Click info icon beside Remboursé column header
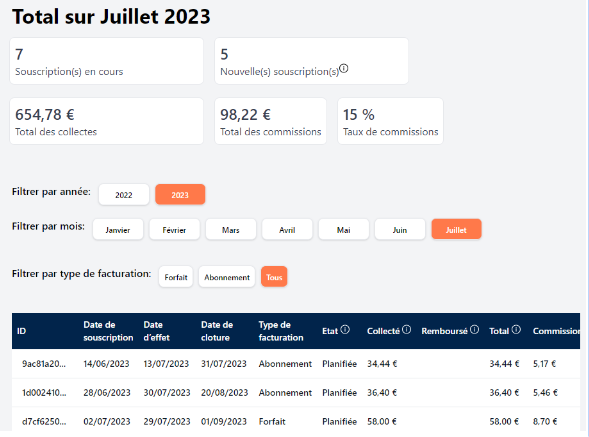The image size is (589, 437). click(x=474, y=330)
